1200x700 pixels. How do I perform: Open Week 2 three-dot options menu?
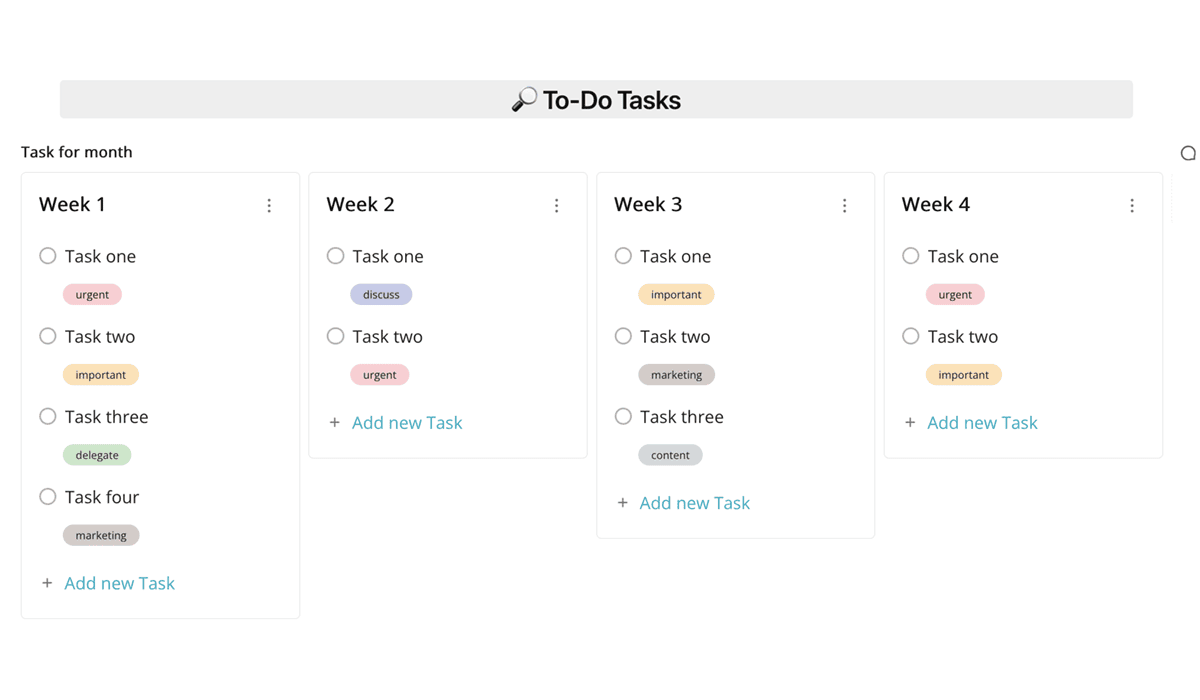(x=557, y=206)
